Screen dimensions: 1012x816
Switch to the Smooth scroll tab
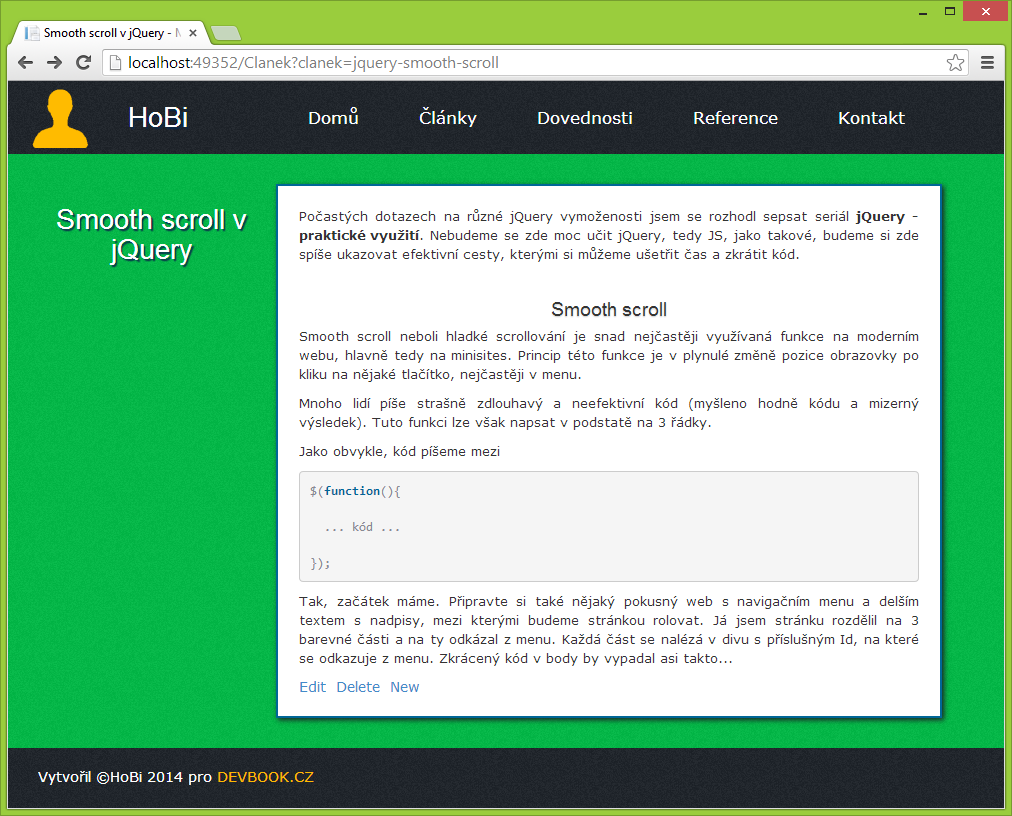[110, 31]
